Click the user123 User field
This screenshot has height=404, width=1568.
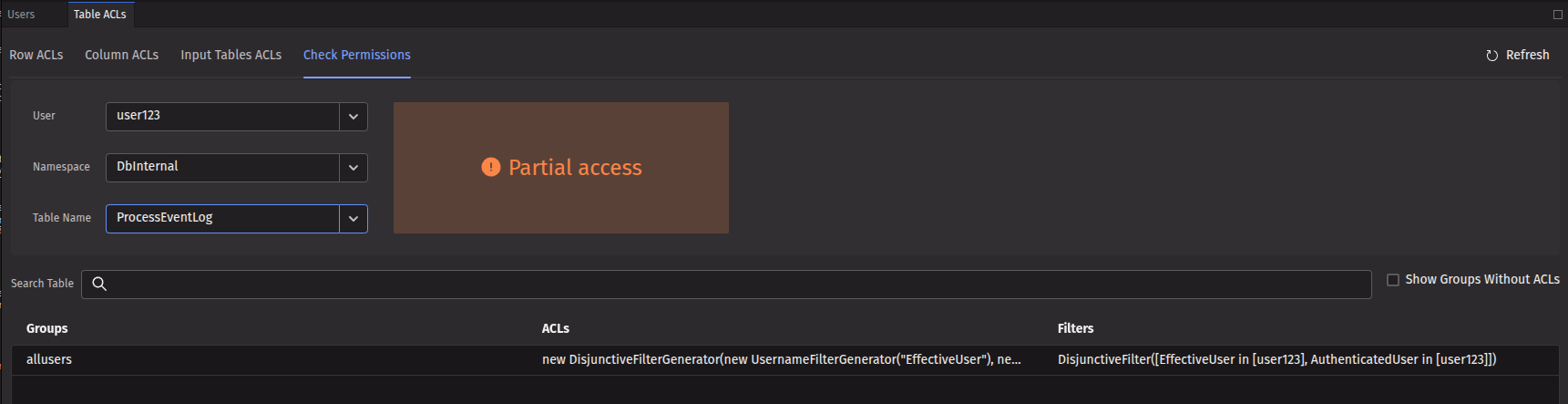(x=222, y=116)
